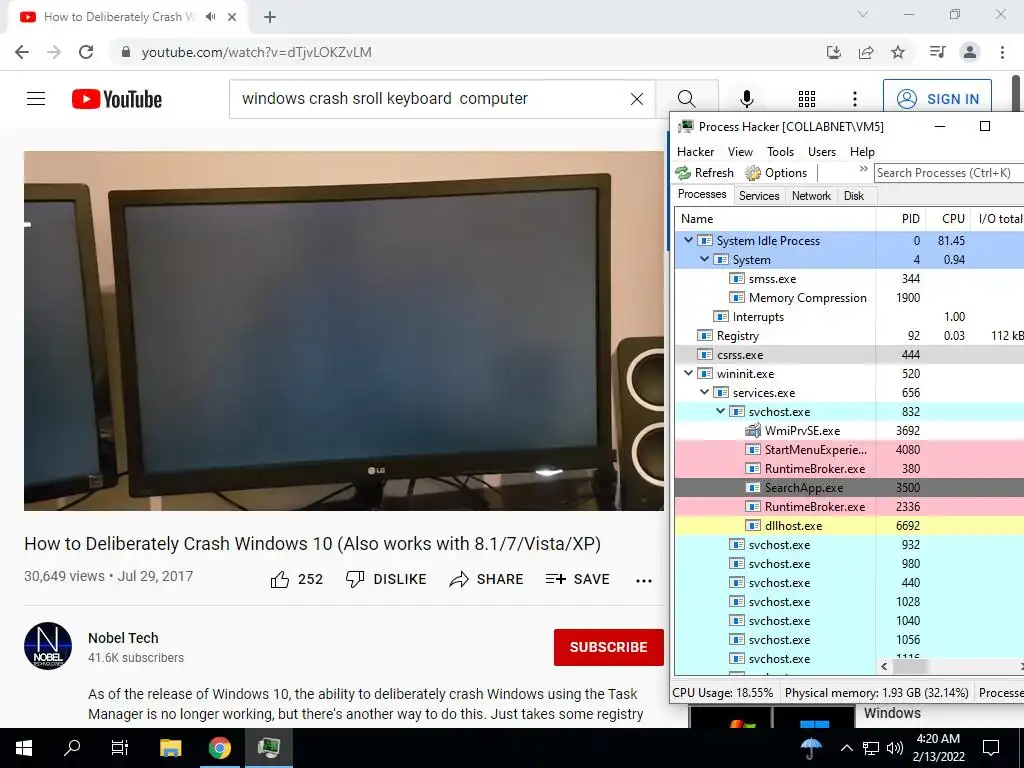Subscribe to Nobel Tech channel
Viewport: 1024px width, 768px height.
pyautogui.click(x=609, y=647)
